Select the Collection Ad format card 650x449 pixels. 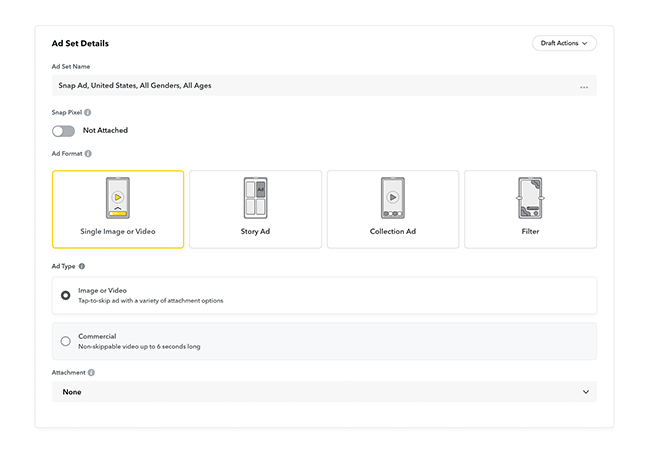click(393, 209)
